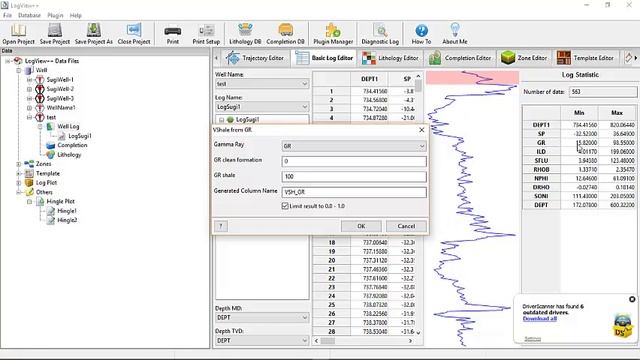640x360 pixels.
Task: Open the Help menu
Action: click(76, 16)
